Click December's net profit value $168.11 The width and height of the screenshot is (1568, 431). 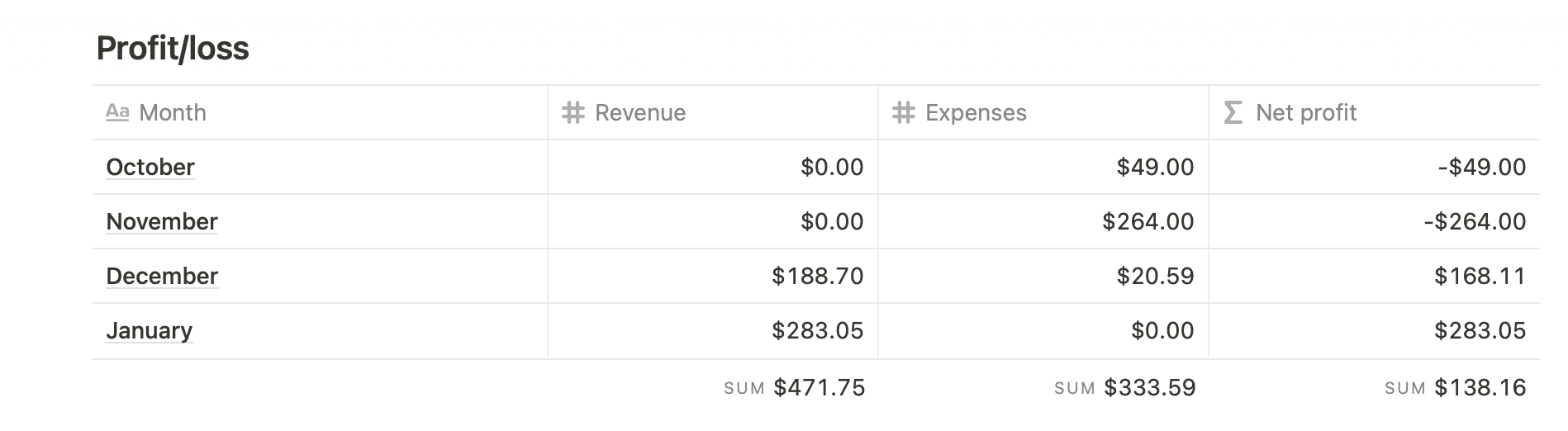click(x=1480, y=276)
